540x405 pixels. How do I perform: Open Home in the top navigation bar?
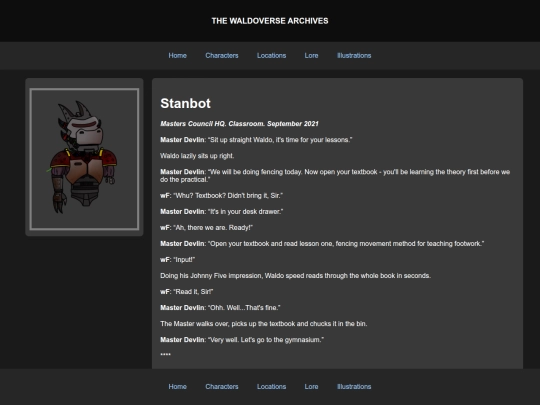(x=177, y=55)
